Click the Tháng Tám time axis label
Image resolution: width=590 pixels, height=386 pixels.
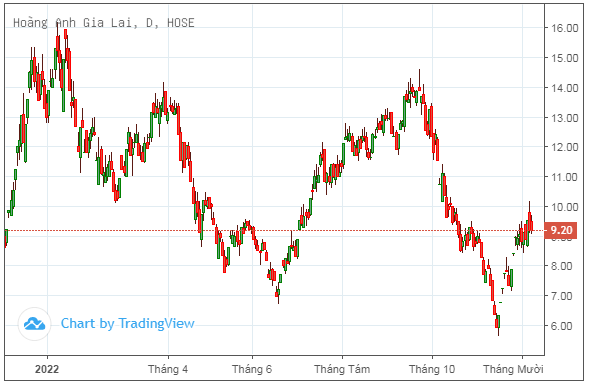pyautogui.click(x=342, y=369)
